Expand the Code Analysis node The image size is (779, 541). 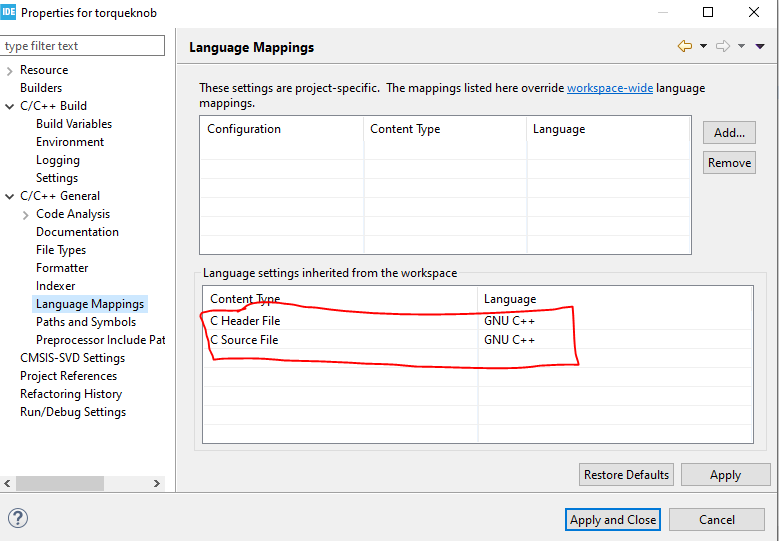pos(25,215)
